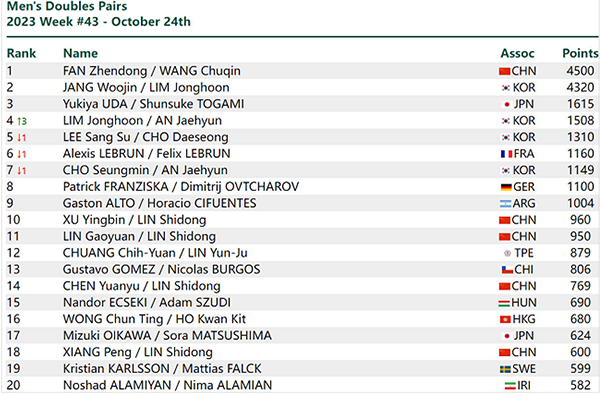Screen dimensions: 600x395
Task: Click the Argentina flag next to ARG
Action: point(505,204)
